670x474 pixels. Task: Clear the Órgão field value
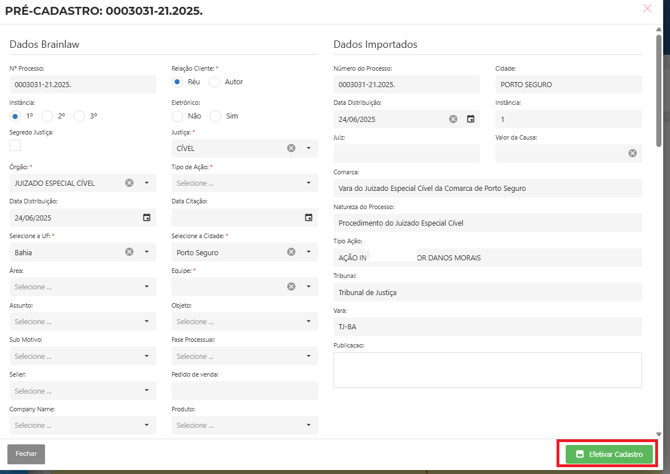click(x=129, y=183)
